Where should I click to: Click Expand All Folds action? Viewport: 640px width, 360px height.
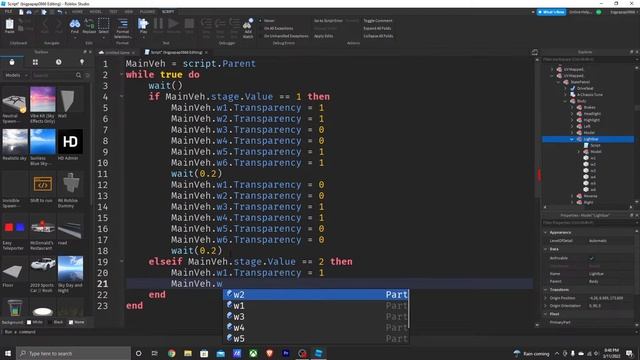(377, 28)
